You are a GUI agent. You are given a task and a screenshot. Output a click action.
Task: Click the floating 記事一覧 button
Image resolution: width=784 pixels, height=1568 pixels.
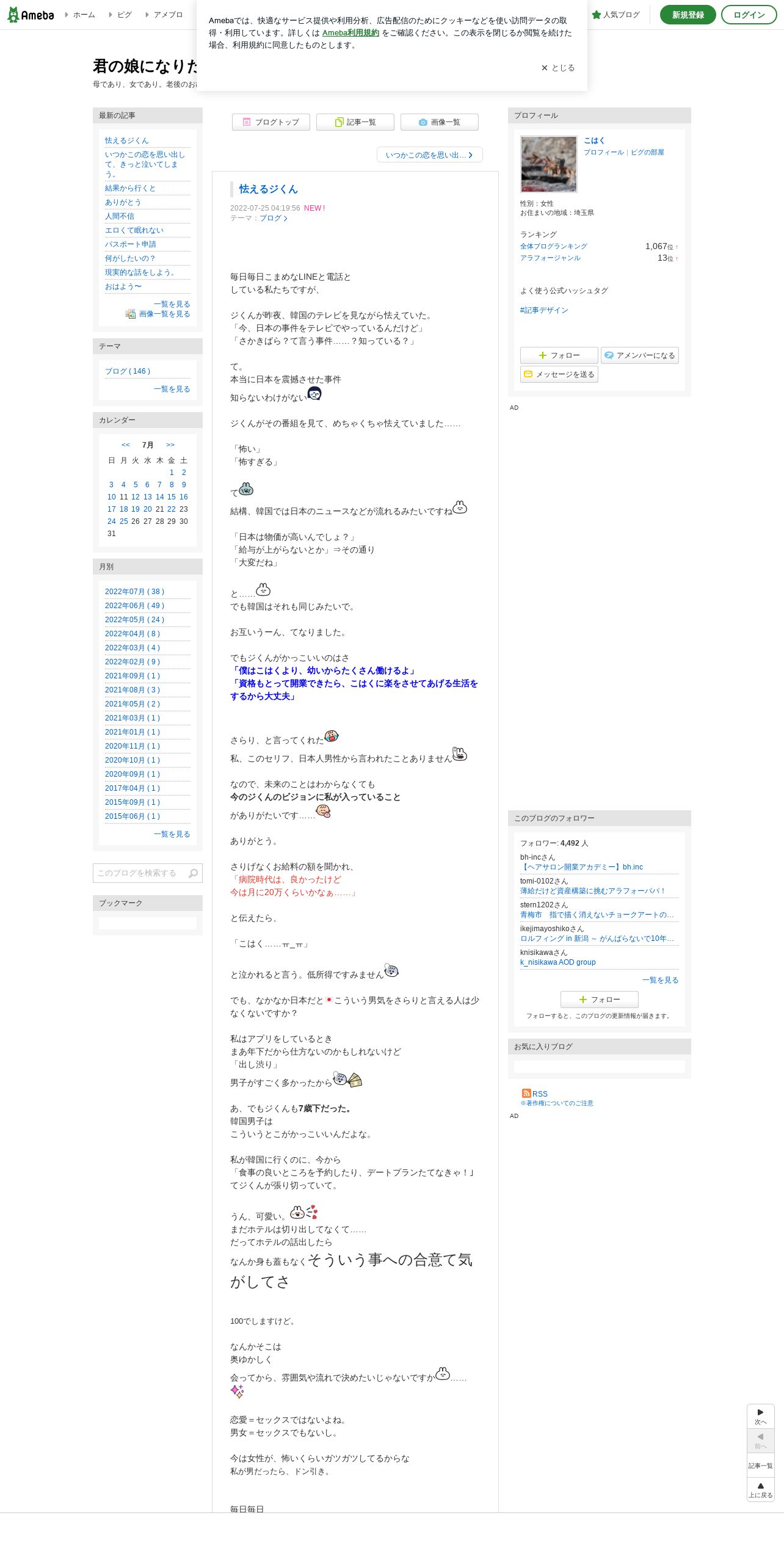click(x=760, y=1465)
